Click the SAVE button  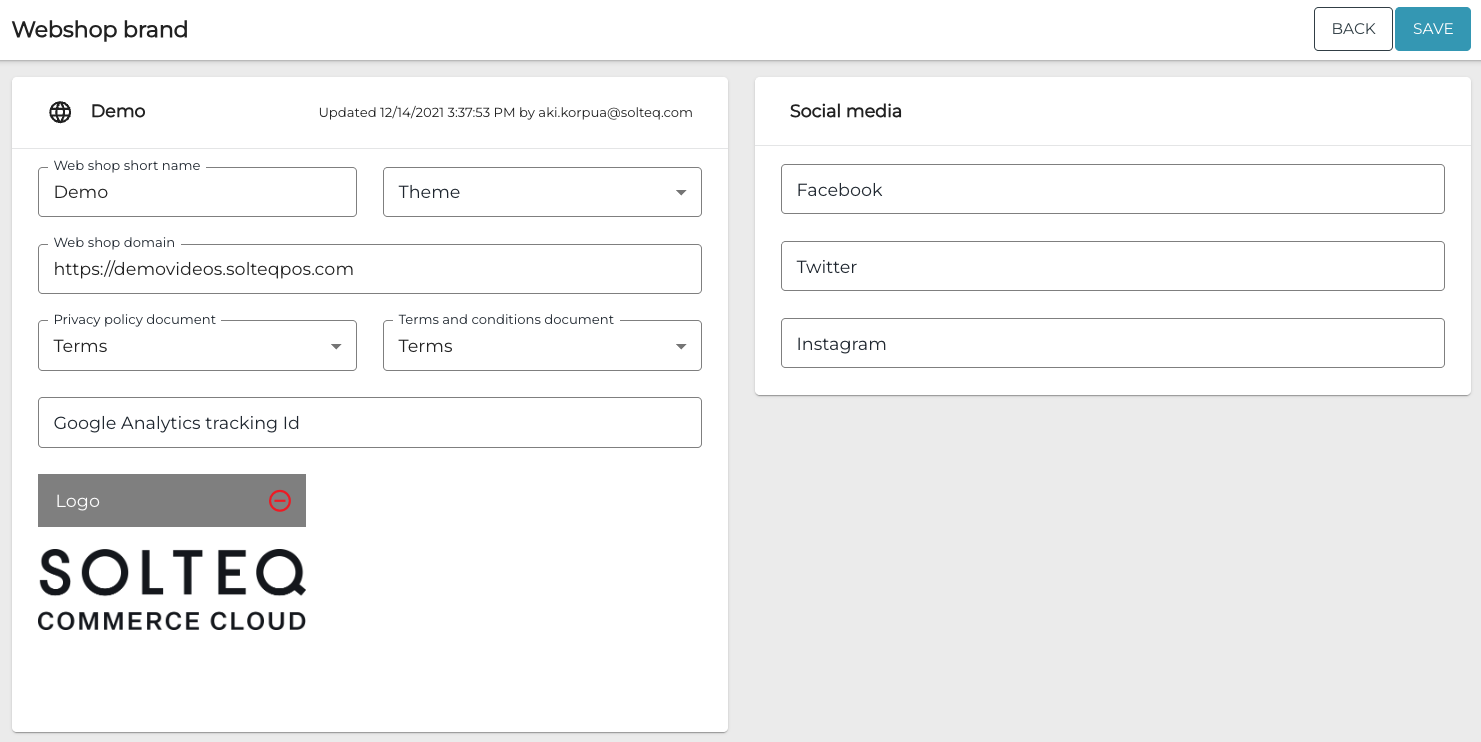coord(1433,29)
